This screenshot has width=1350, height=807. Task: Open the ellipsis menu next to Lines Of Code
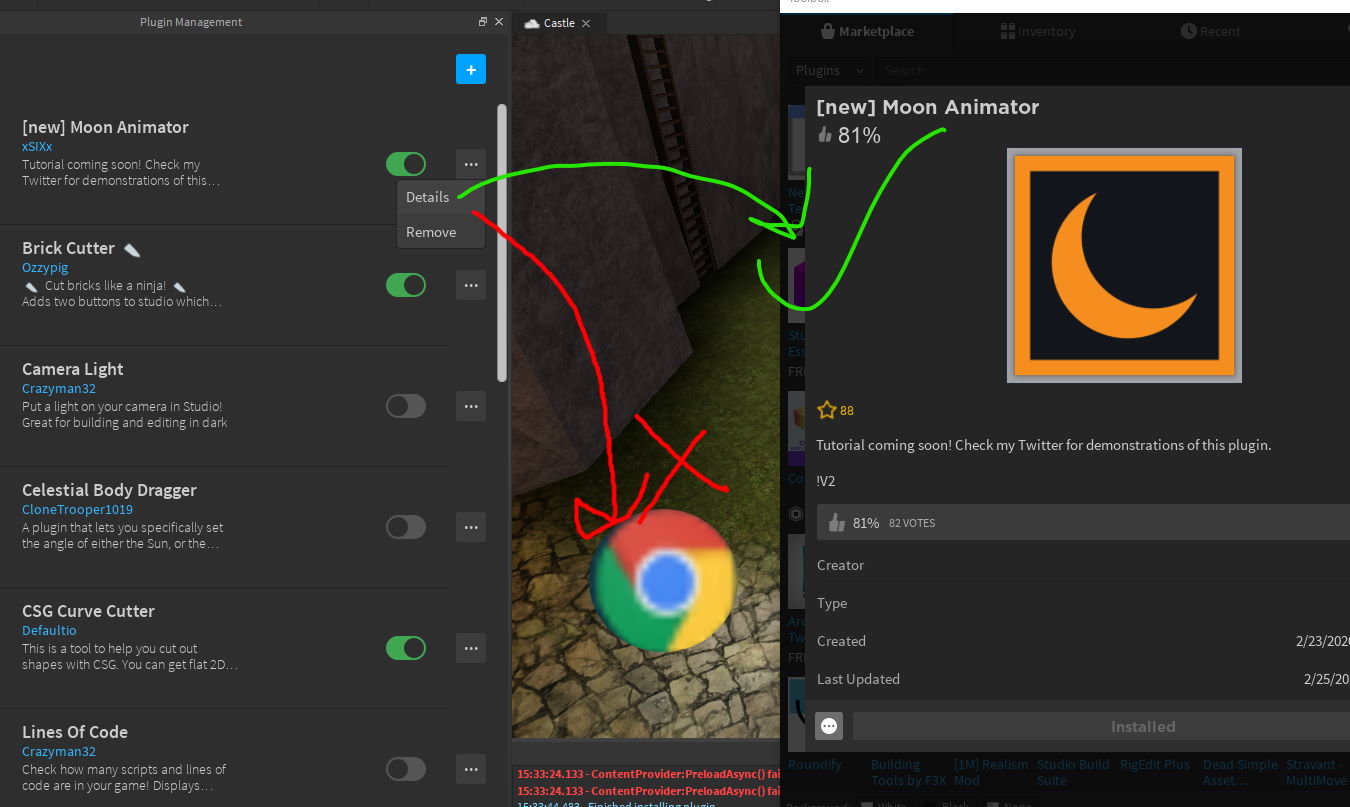coord(470,769)
